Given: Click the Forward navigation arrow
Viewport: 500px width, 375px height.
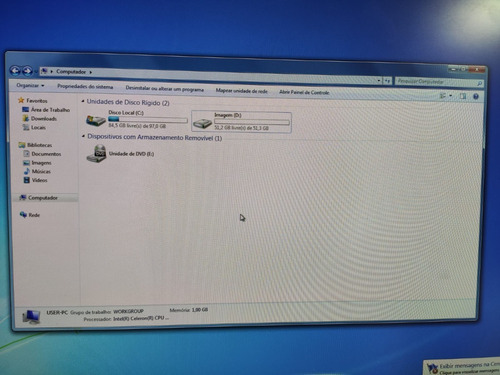Looking at the screenshot, I should [27, 71].
